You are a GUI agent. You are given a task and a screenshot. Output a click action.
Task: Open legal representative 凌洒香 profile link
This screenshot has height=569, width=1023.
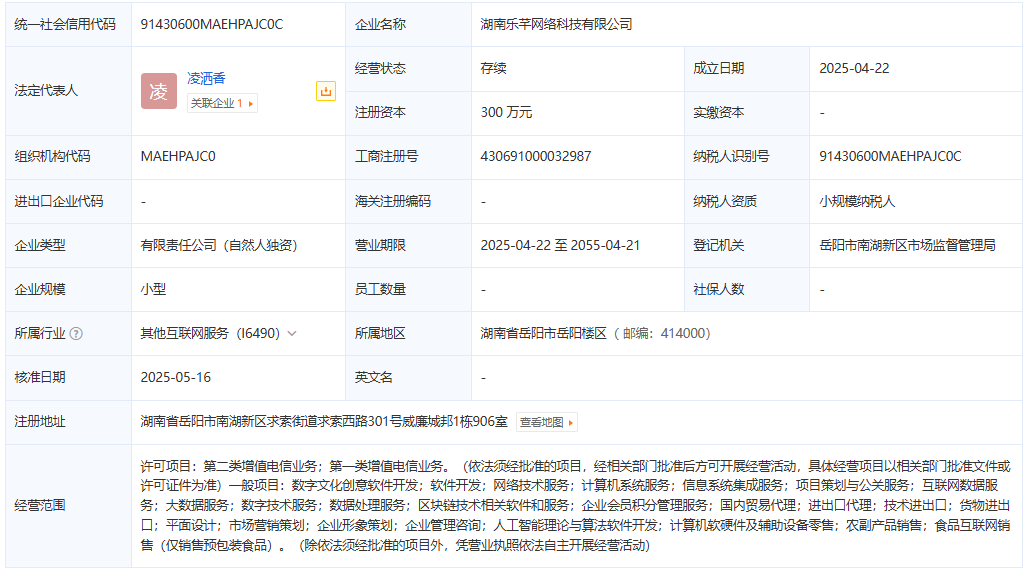[x=207, y=78]
